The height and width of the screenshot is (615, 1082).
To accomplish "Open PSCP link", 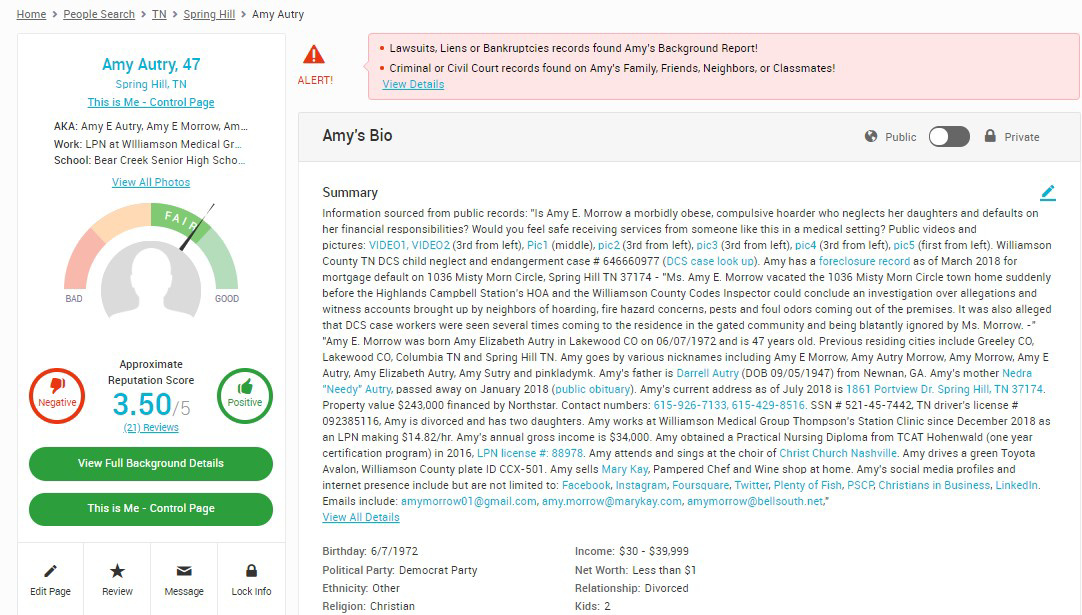I will [860, 485].
